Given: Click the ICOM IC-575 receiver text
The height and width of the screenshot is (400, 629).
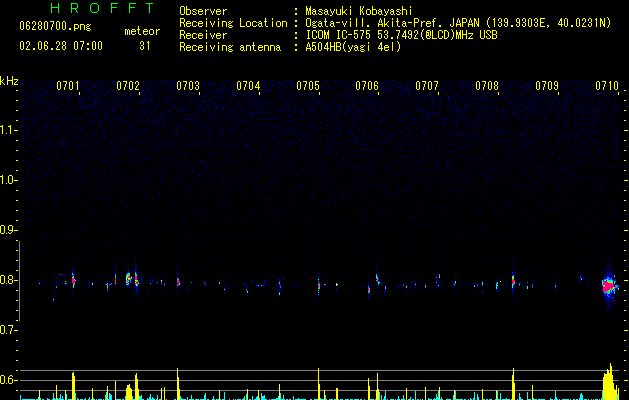Looking at the screenshot, I should pyautogui.click(x=402, y=35).
